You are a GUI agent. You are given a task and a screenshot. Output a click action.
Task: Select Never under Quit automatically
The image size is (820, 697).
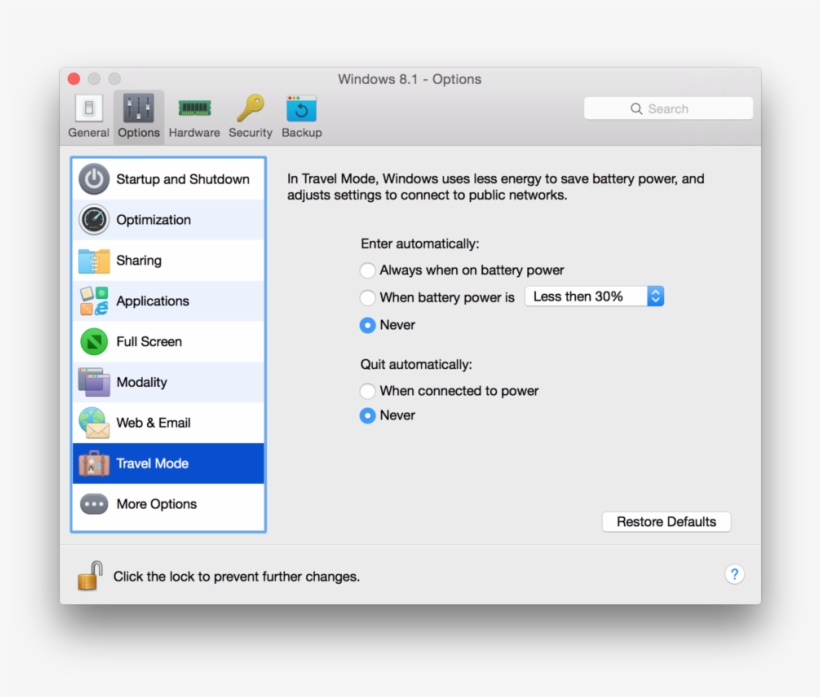coord(368,416)
